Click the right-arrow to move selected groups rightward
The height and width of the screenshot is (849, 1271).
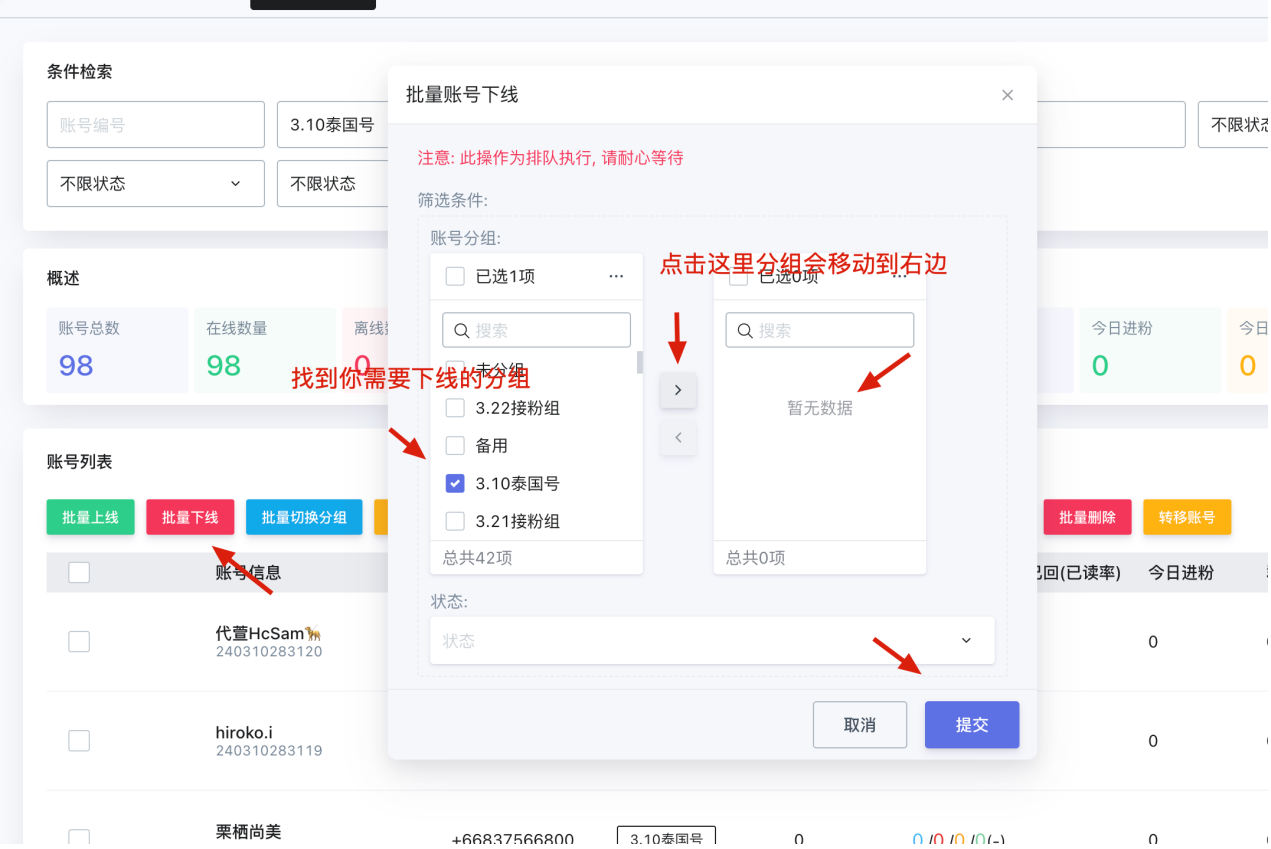click(678, 390)
